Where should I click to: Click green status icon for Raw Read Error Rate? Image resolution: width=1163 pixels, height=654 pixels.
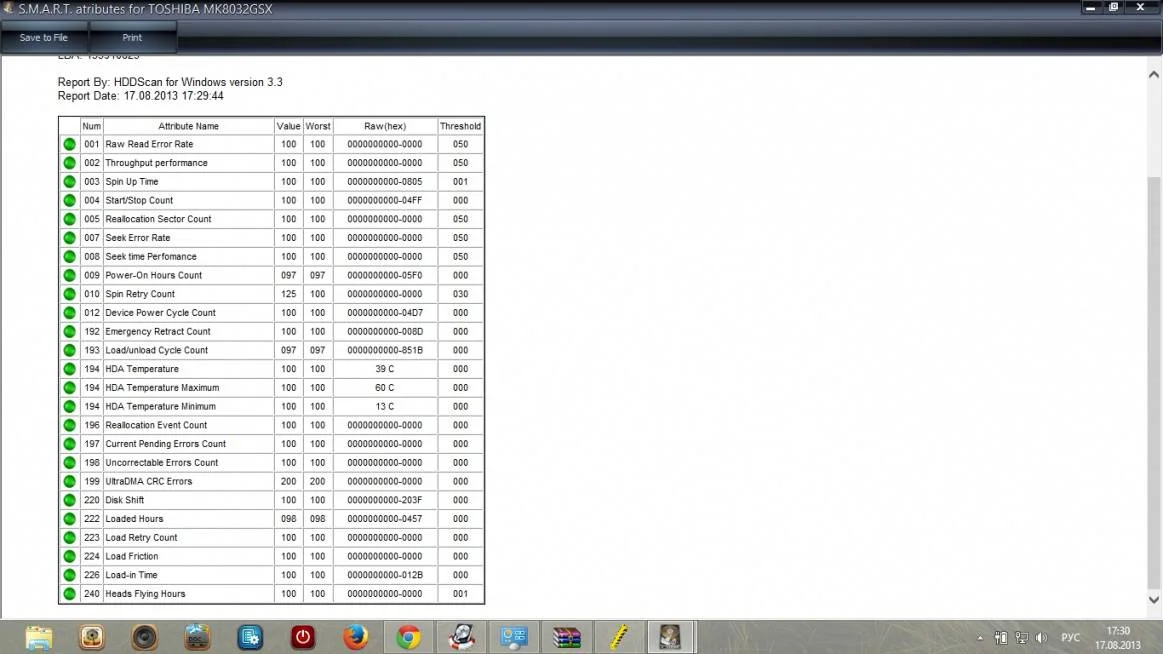pos(70,145)
